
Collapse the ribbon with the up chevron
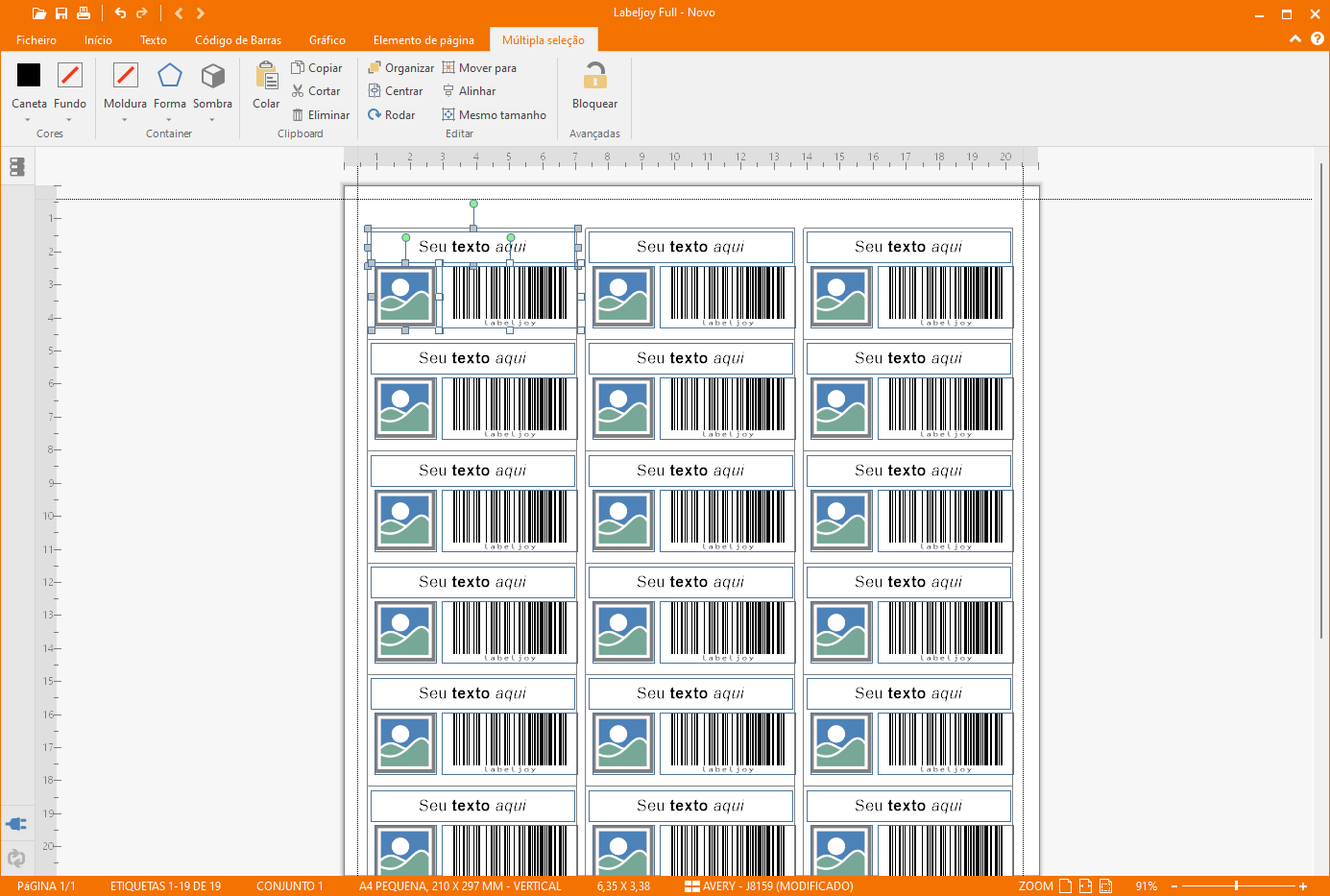[x=1295, y=39]
